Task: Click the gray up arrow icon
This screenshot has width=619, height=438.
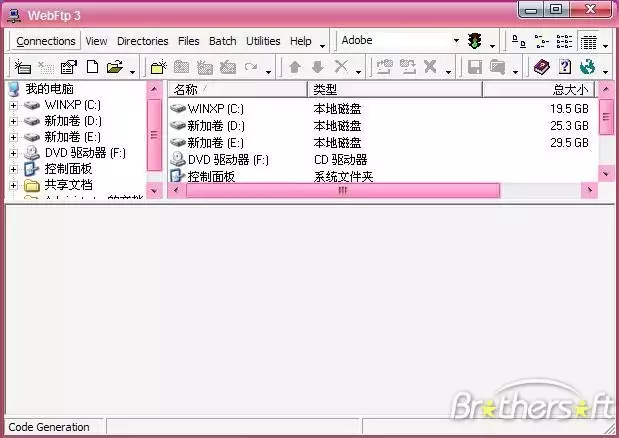Action: (295, 67)
